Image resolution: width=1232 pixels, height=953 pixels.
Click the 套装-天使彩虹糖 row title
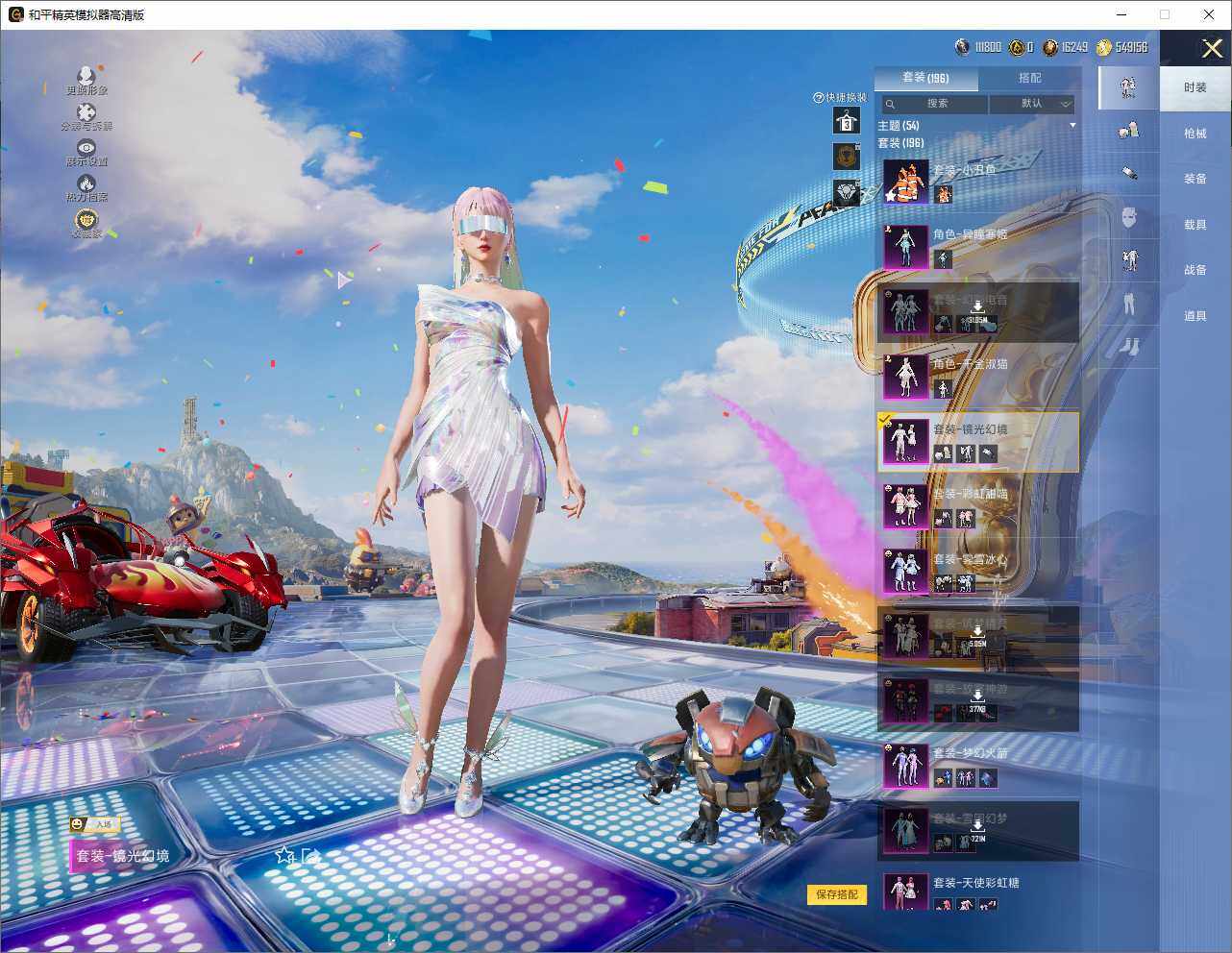click(x=976, y=883)
